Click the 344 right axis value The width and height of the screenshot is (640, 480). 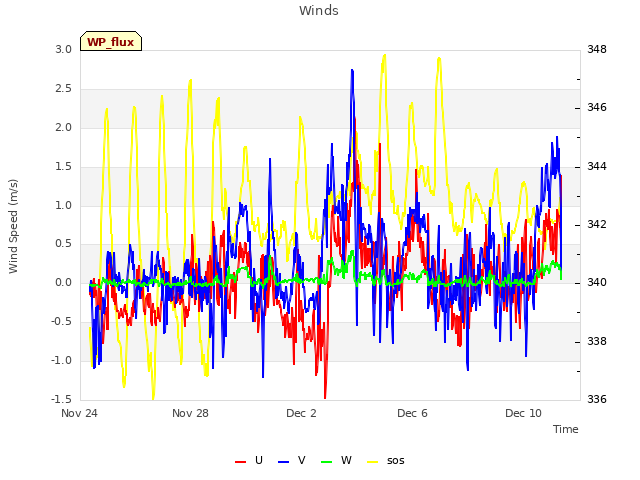[597, 167]
